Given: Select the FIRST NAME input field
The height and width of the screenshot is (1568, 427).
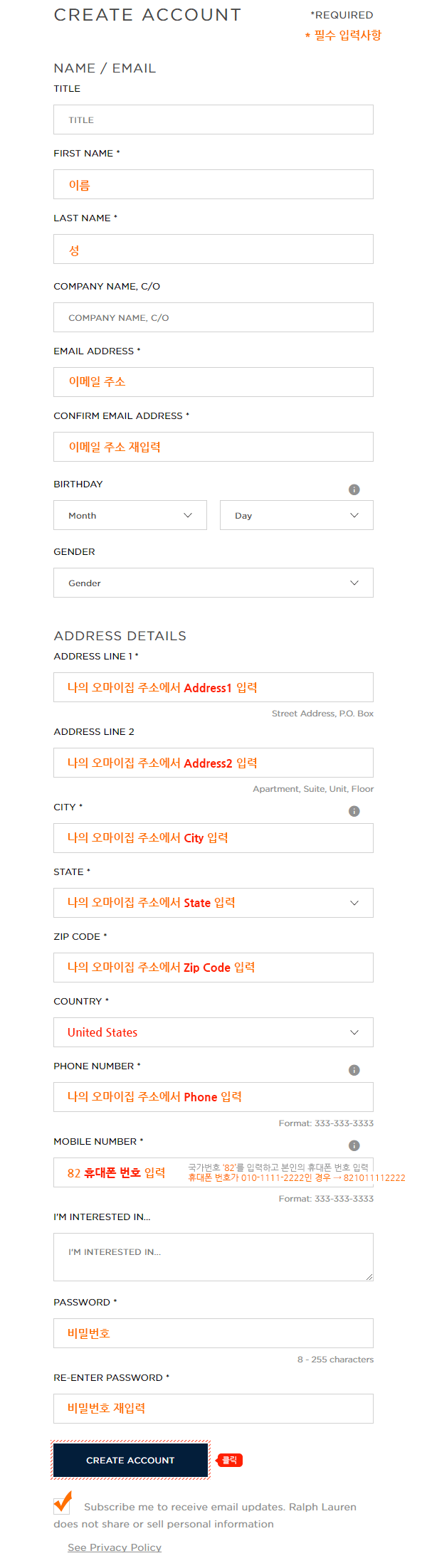Looking at the screenshot, I should tap(213, 184).
